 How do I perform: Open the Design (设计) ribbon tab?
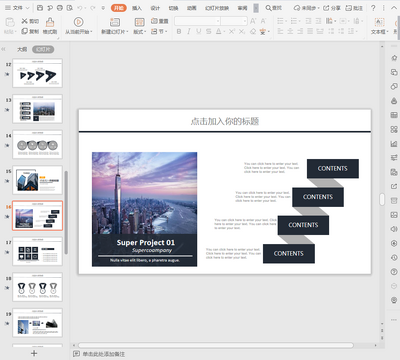(155, 8)
